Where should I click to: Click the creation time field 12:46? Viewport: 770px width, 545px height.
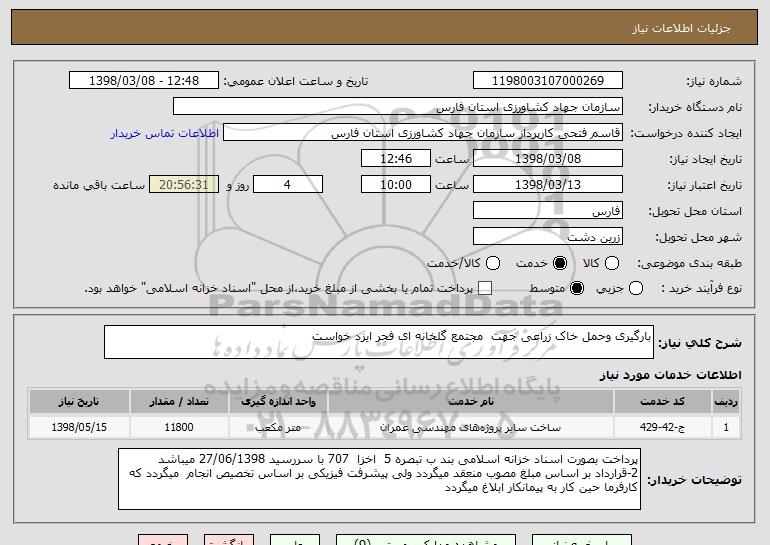(396, 159)
